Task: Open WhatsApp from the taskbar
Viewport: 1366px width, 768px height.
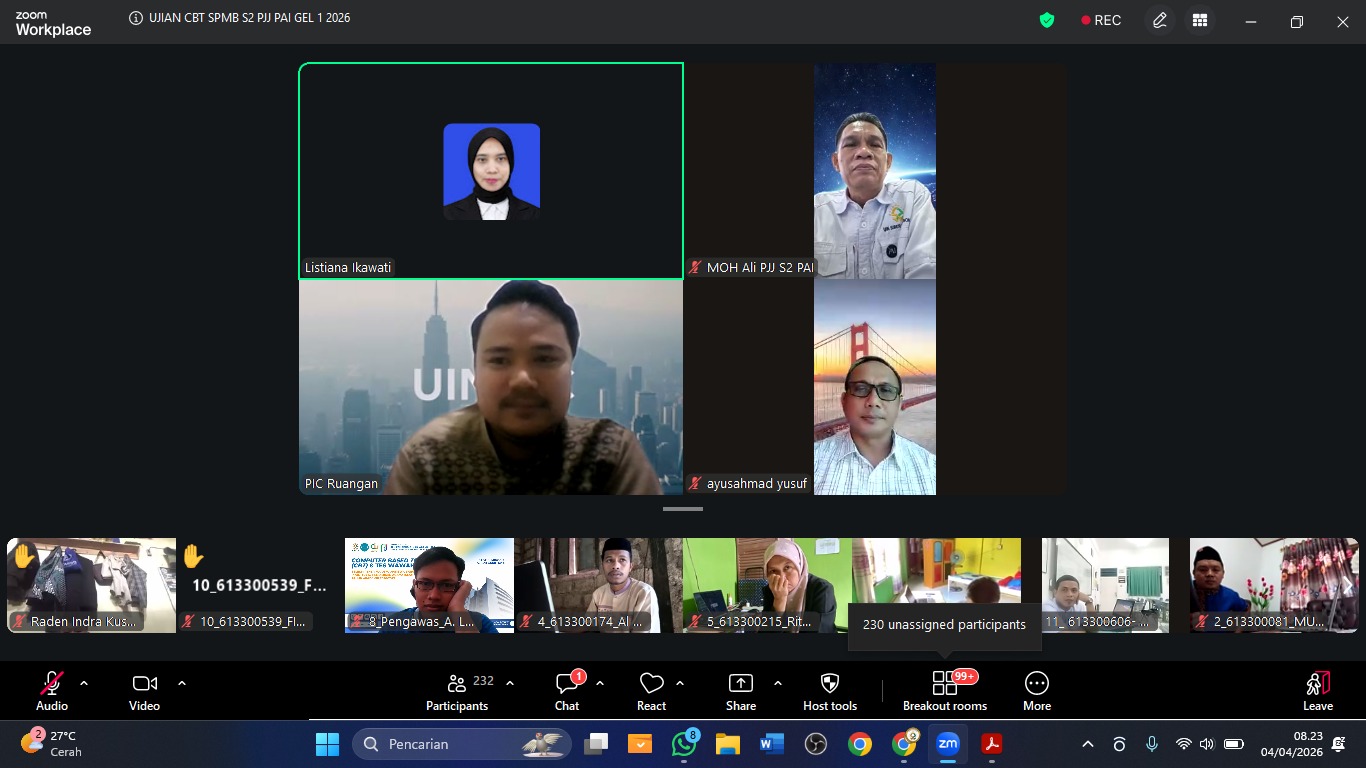Action: point(685,744)
